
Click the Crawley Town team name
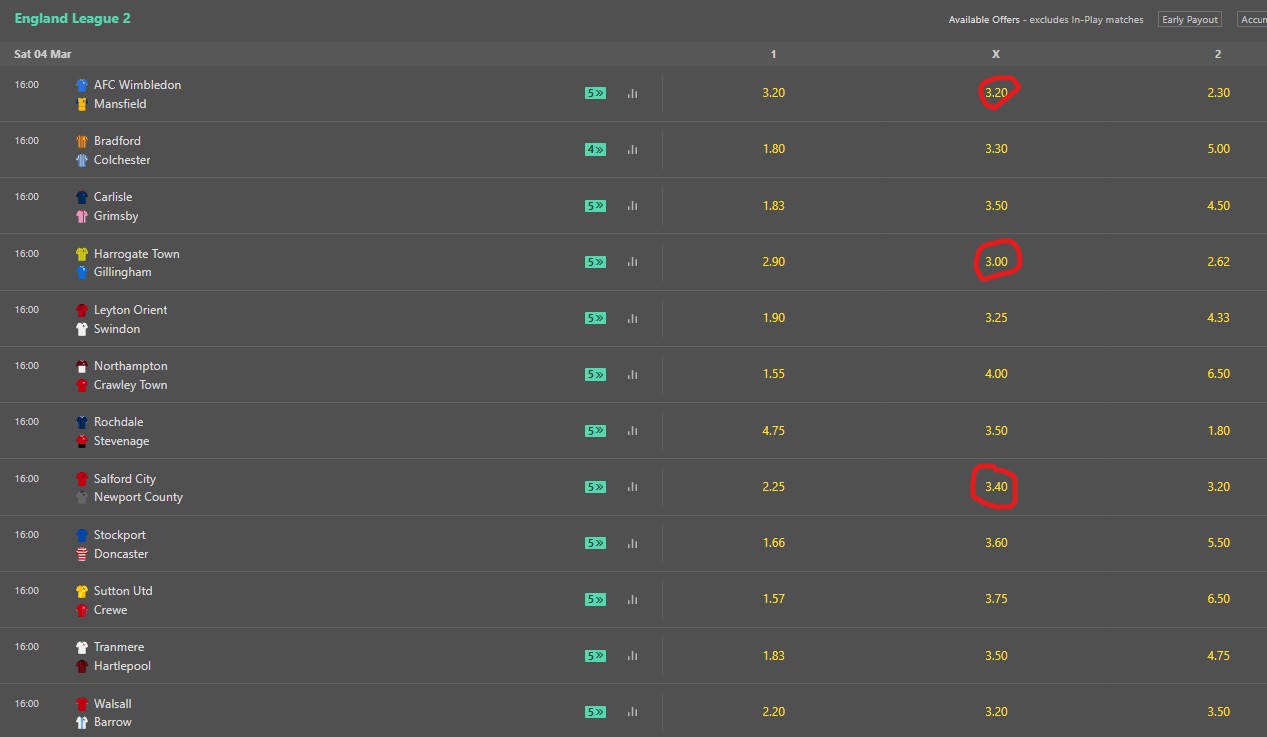tap(130, 385)
